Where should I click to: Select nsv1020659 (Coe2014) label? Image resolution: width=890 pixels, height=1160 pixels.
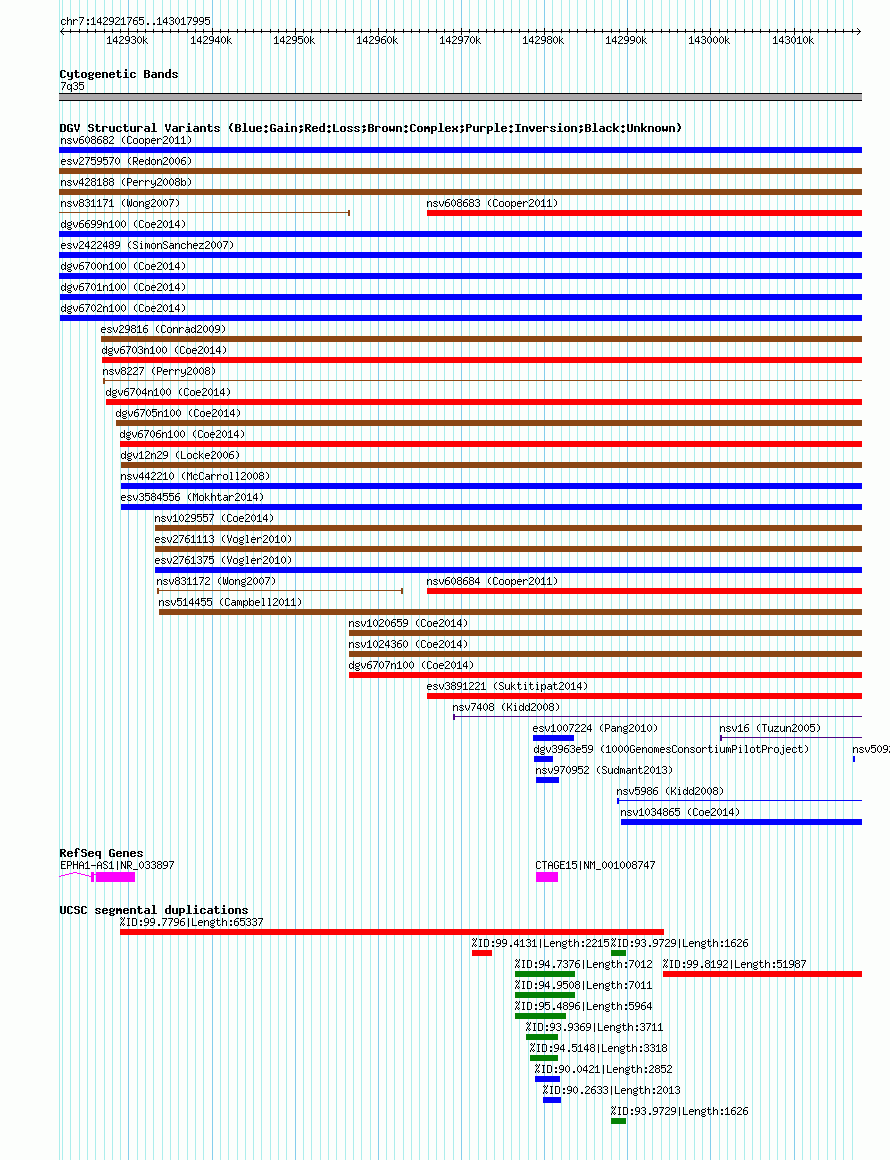point(408,623)
